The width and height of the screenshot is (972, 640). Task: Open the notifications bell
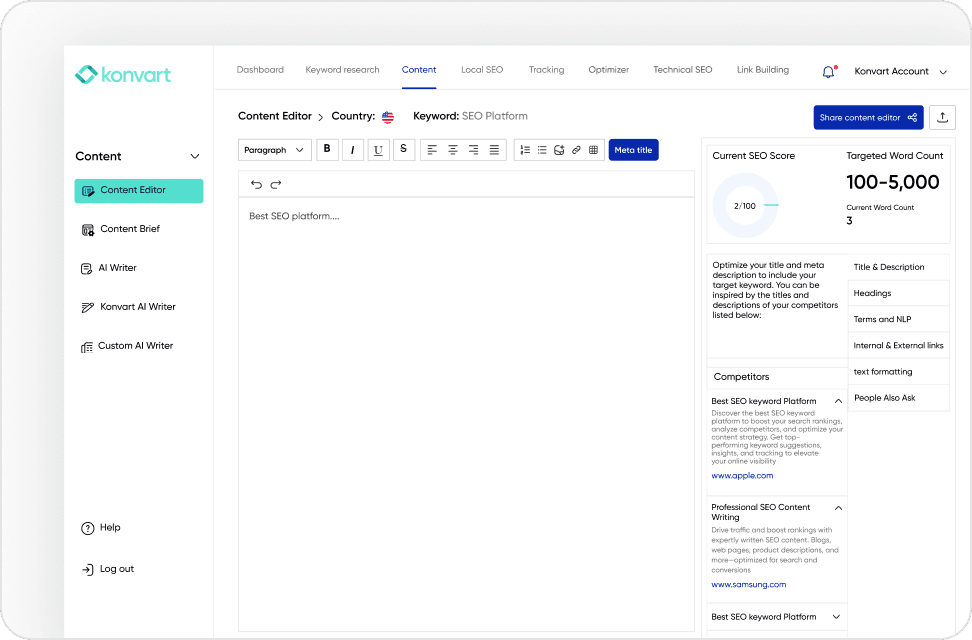pyautogui.click(x=828, y=72)
